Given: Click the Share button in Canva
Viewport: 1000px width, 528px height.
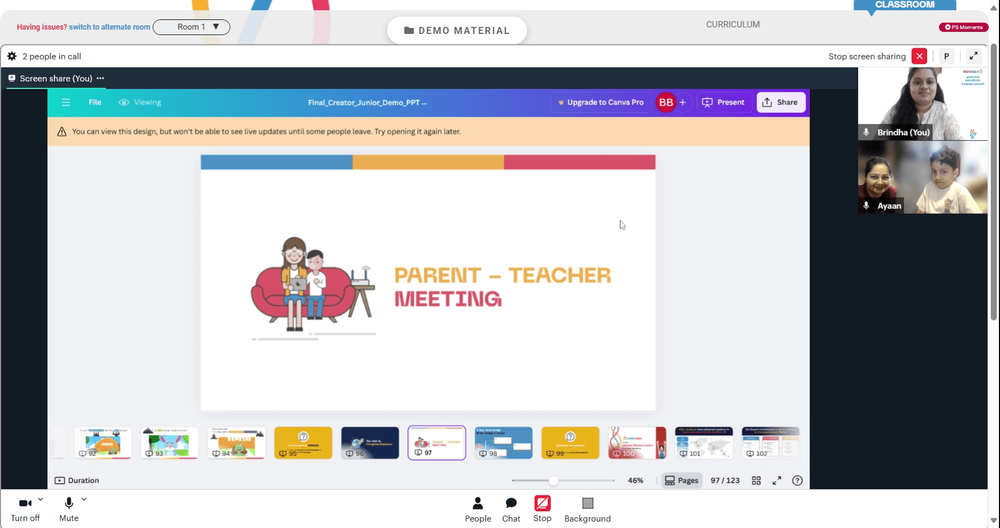Looking at the screenshot, I should pos(781,102).
